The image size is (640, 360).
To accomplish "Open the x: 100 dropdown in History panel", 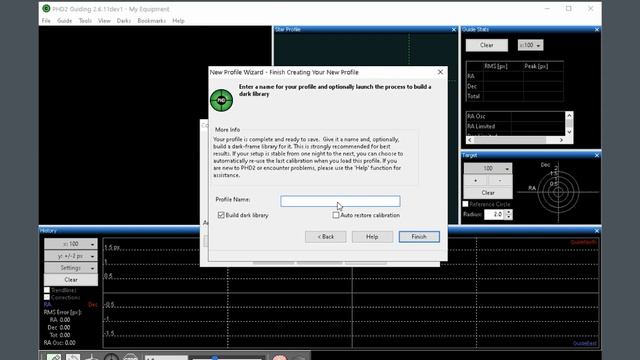I will [x=71, y=244].
